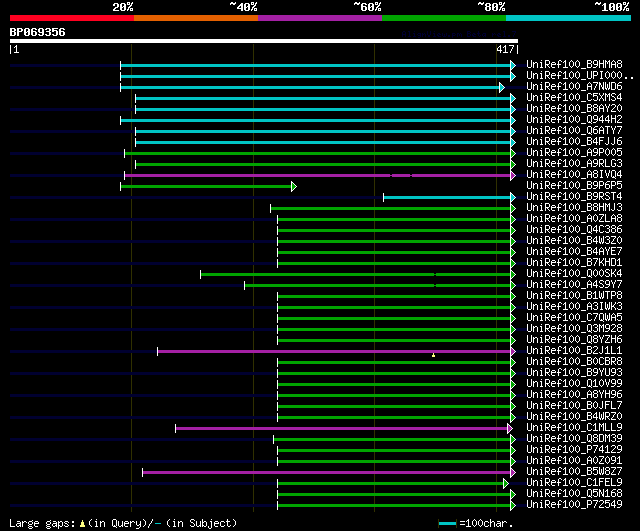Click the UniRef100_A8IVQ4 label
Screen dimensions: 640x531
click(x=574, y=175)
